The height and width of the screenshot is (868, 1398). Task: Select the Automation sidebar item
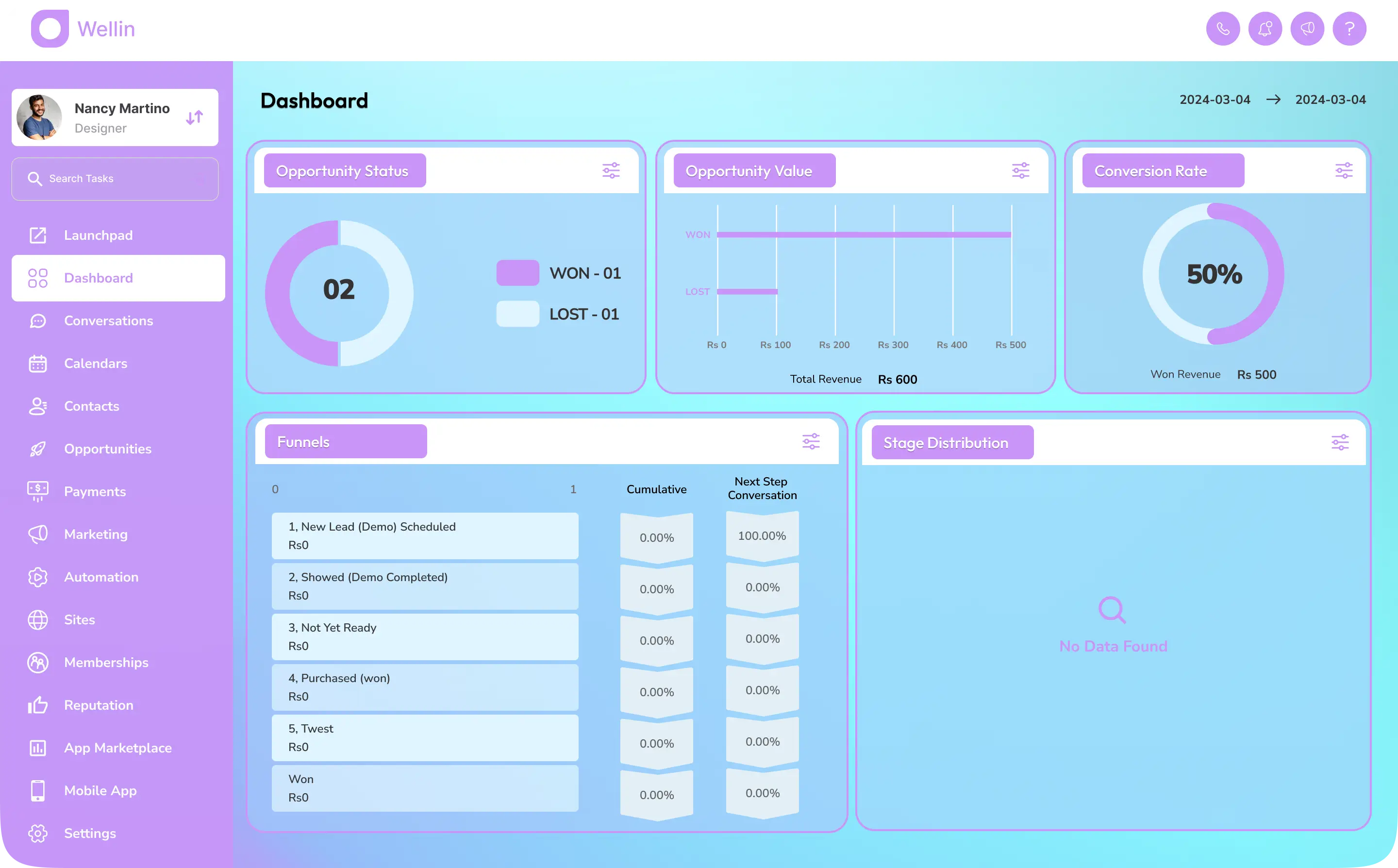(x=101, y=577)
